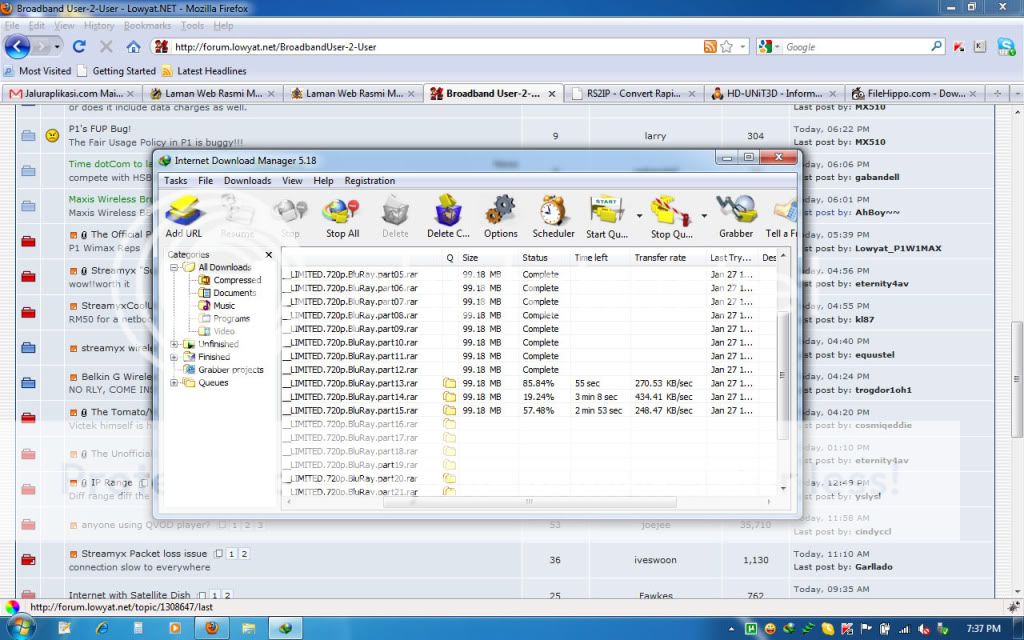Click Firefox home button icon
This screenshot has height=640, width=1024.
pyautogui.click(x=133, y=46)
